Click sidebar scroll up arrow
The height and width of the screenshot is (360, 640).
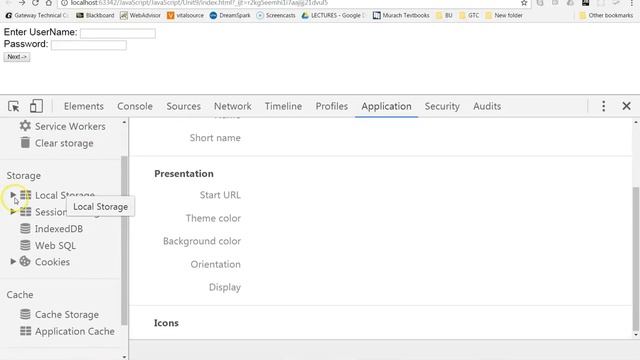point(124,122)
